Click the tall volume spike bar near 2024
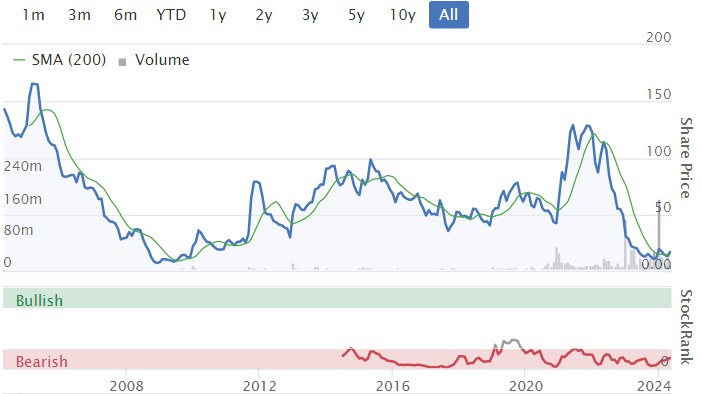701x394 pixels. [x=659, y=234]
